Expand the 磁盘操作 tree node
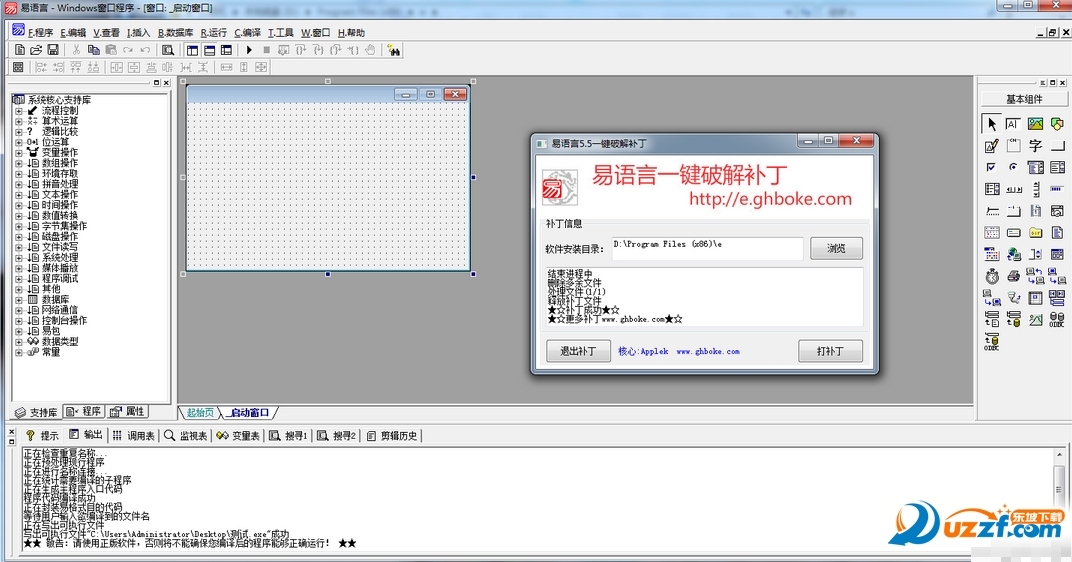The image size is (1072, 562). pyautogui.click(x=18, y=237)
